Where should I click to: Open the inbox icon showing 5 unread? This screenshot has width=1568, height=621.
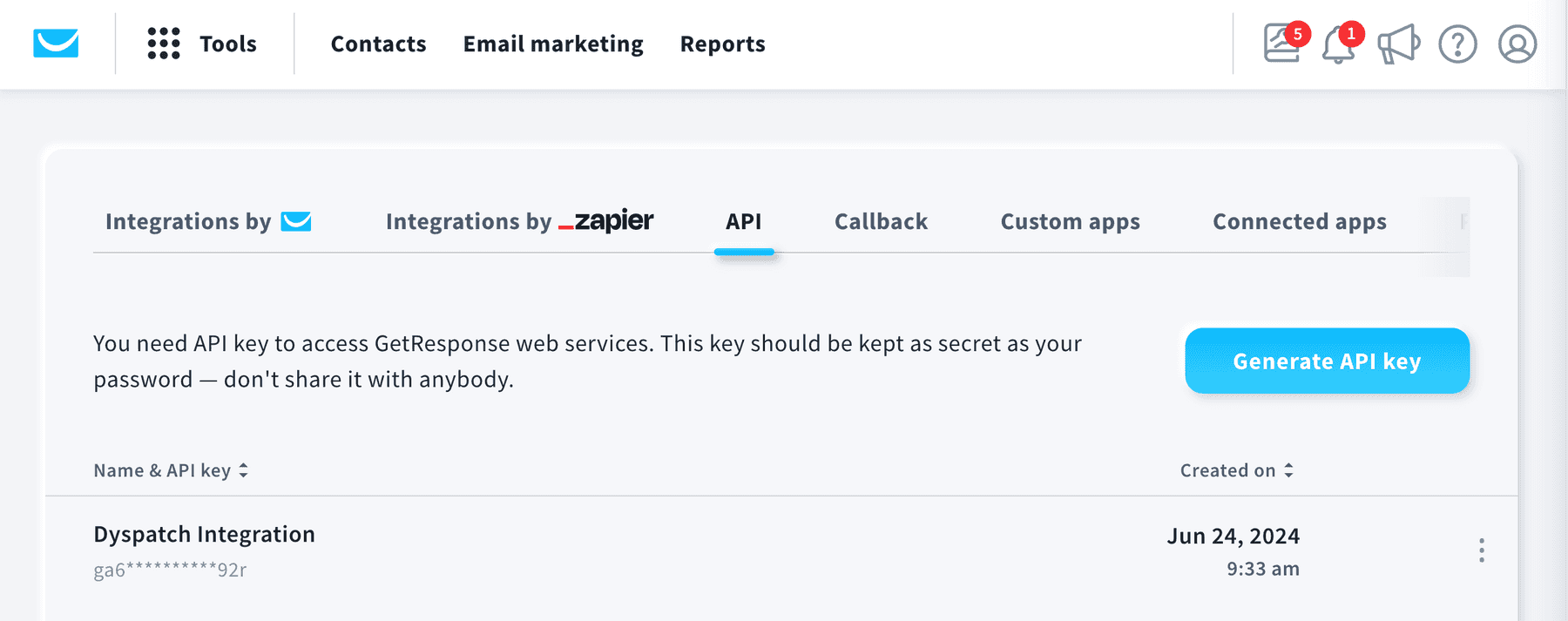click(x=1281, y=45)
